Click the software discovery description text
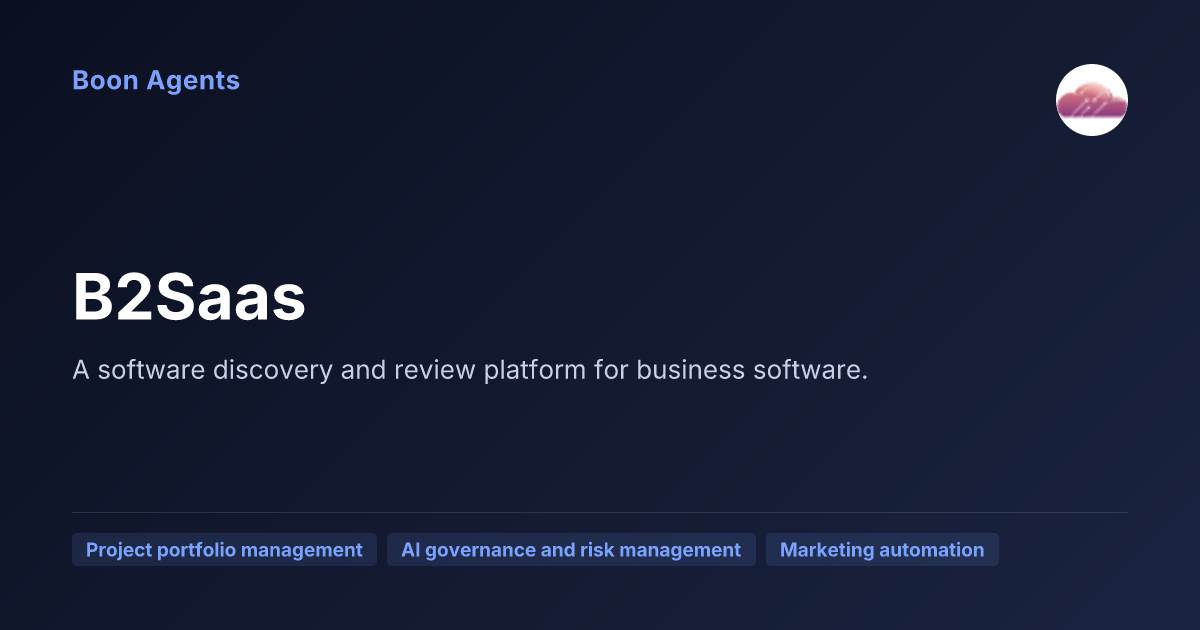The width and height of the screenshot is (1200, 630). (x=470, y=370)
